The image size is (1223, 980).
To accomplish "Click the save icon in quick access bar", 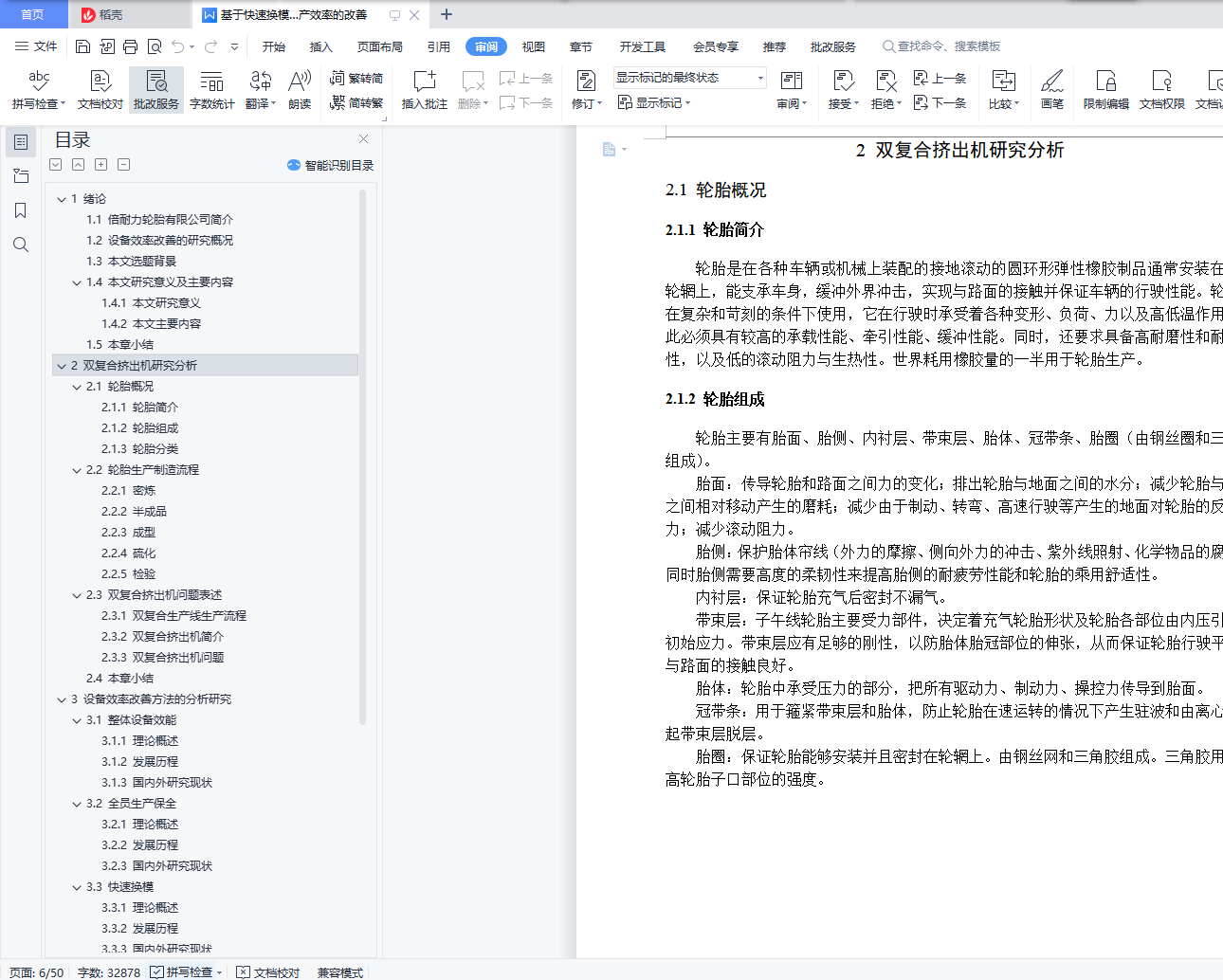I will pos(82,46).
